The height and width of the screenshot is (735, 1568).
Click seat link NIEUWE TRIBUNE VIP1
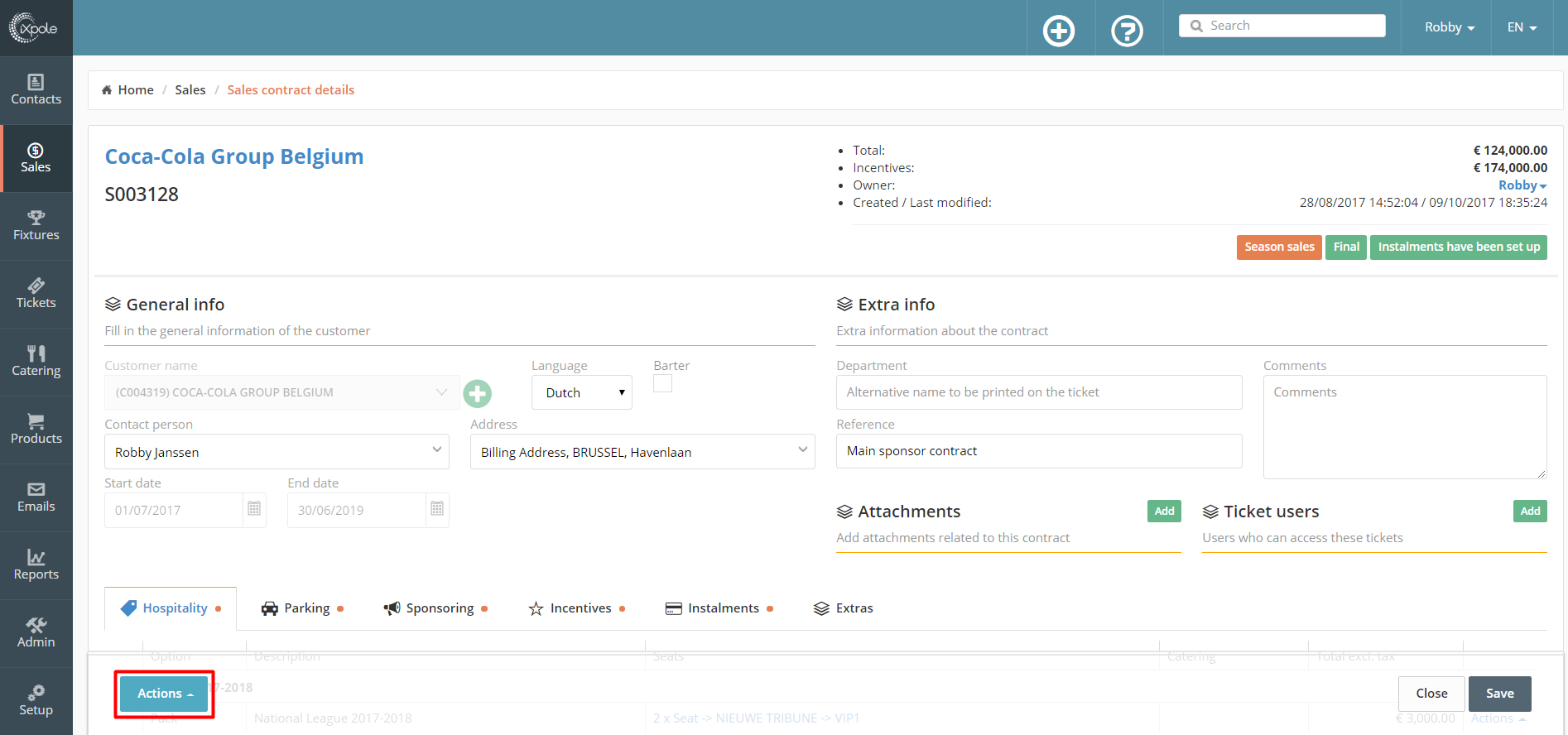click(756, 718)
